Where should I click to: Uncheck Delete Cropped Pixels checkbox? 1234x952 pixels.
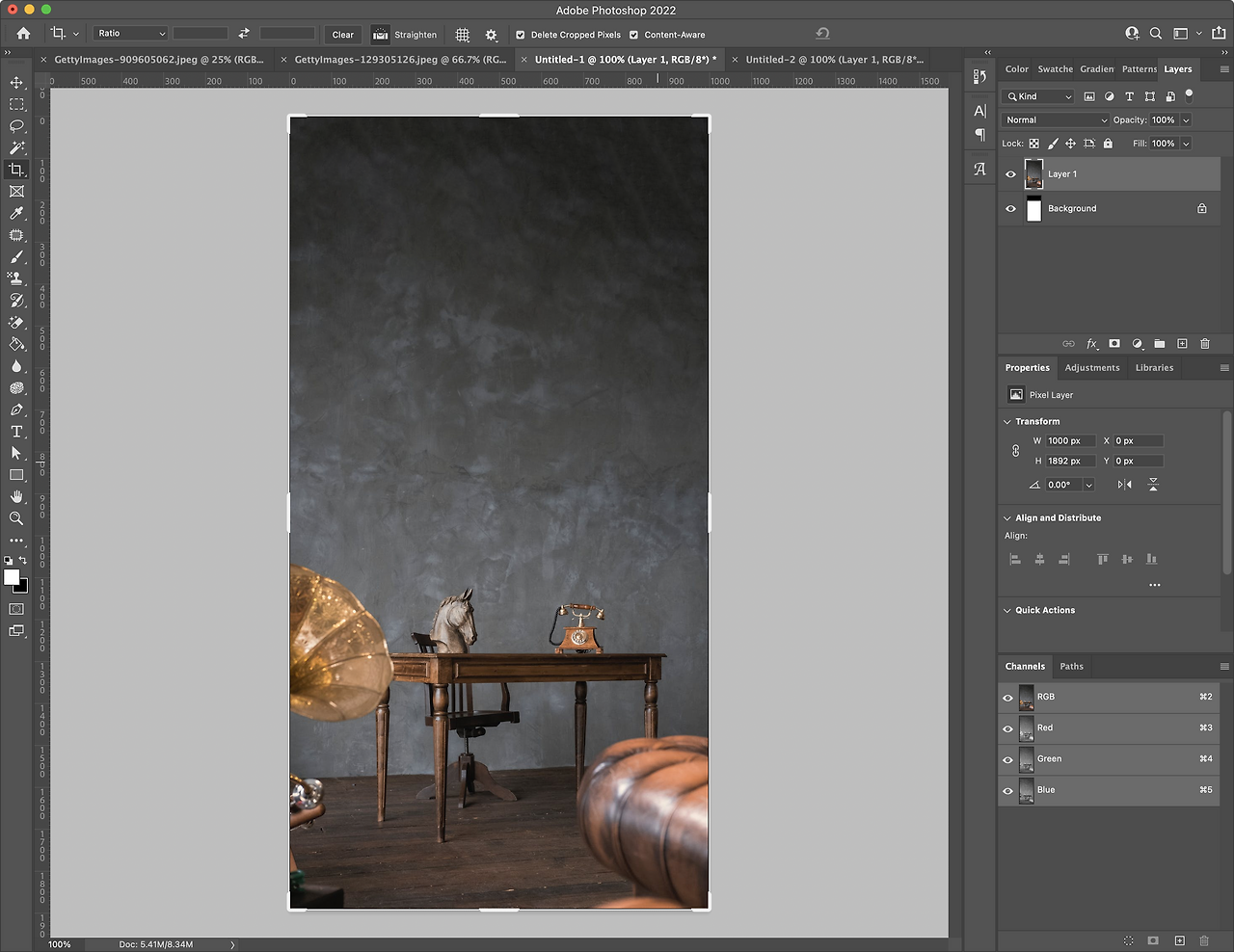pos(521,35)
